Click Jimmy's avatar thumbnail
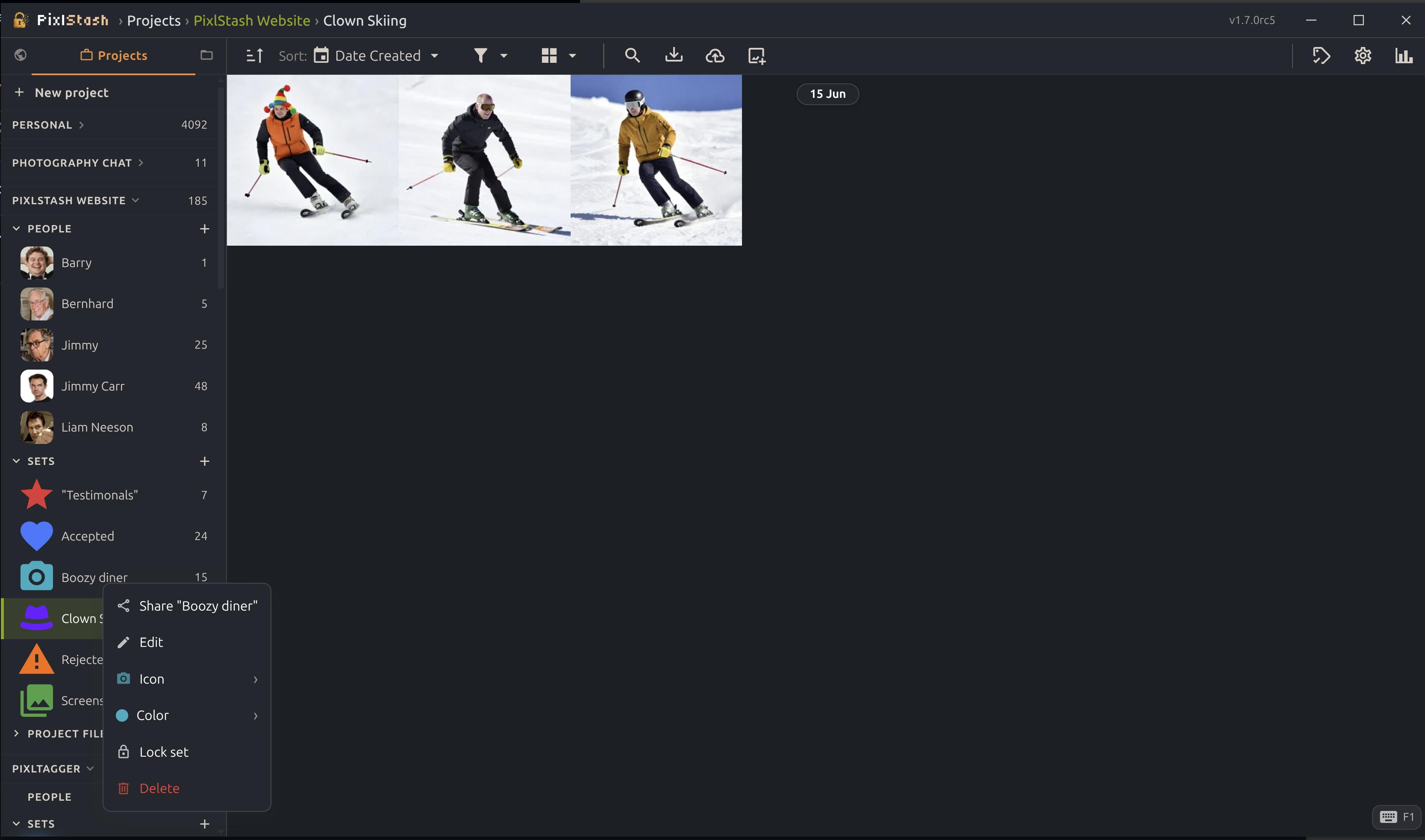1425x840 pixels. pos(37,345)
